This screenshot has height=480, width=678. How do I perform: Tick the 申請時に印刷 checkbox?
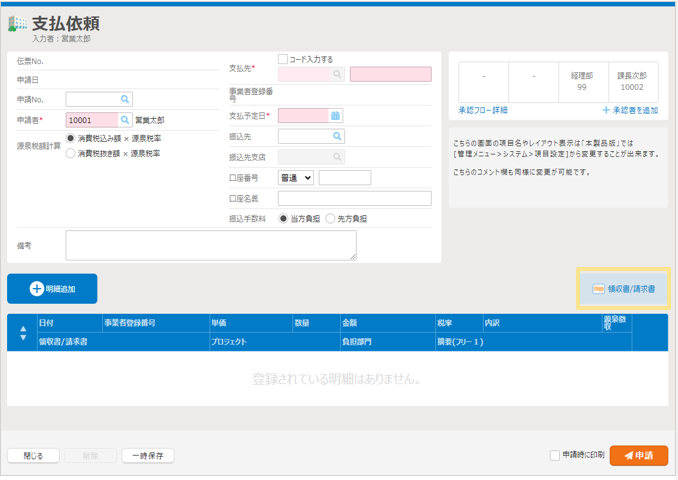click(555, 456)
